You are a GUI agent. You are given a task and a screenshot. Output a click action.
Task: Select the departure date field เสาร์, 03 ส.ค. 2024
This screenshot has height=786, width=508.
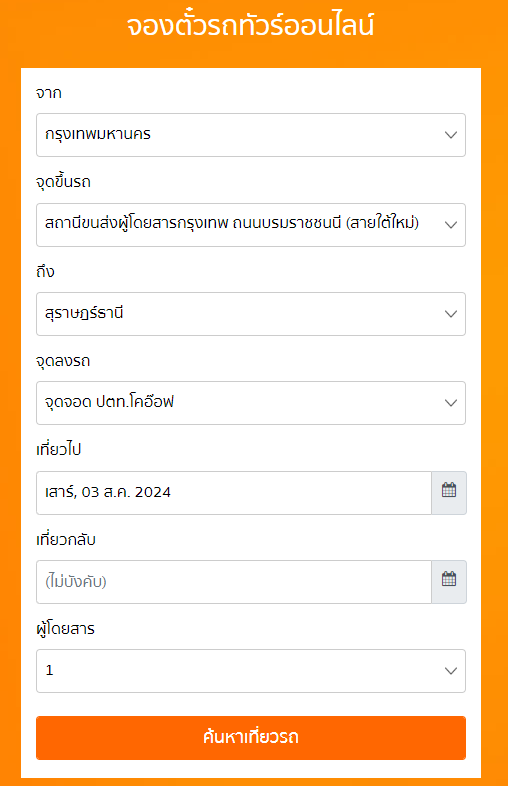point(234,492)
